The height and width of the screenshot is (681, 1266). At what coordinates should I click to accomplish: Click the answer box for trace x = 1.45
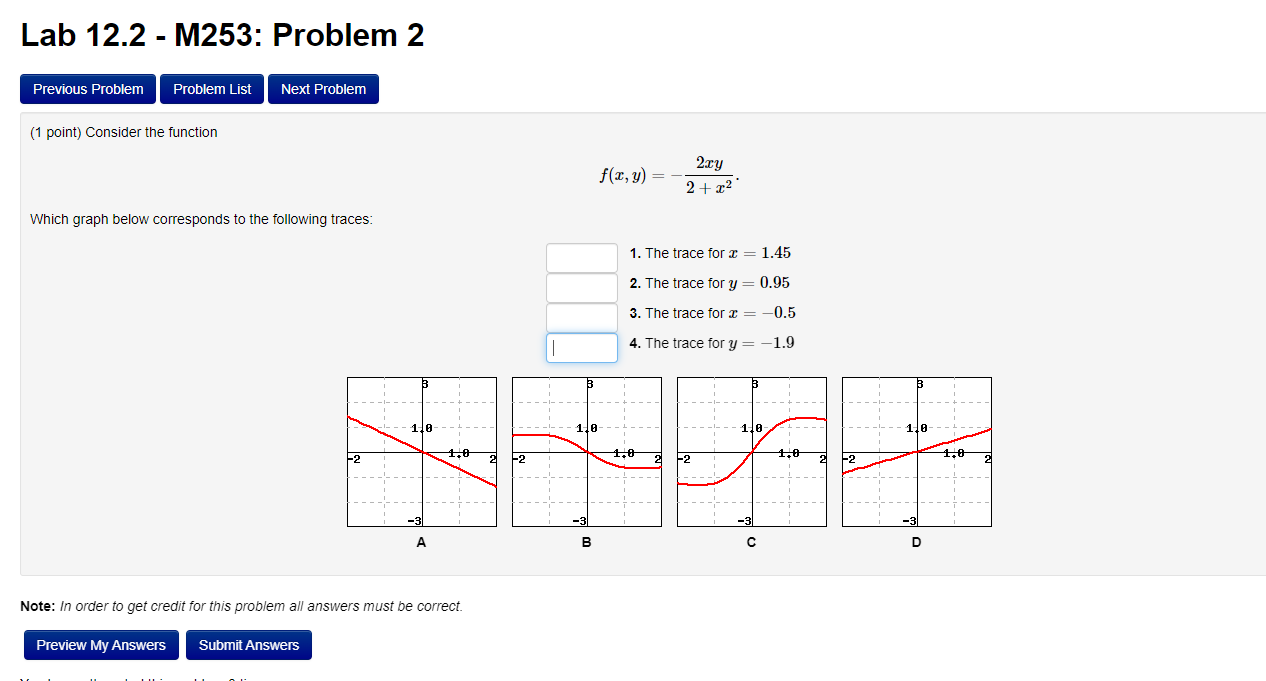click(x=581, y=257)
